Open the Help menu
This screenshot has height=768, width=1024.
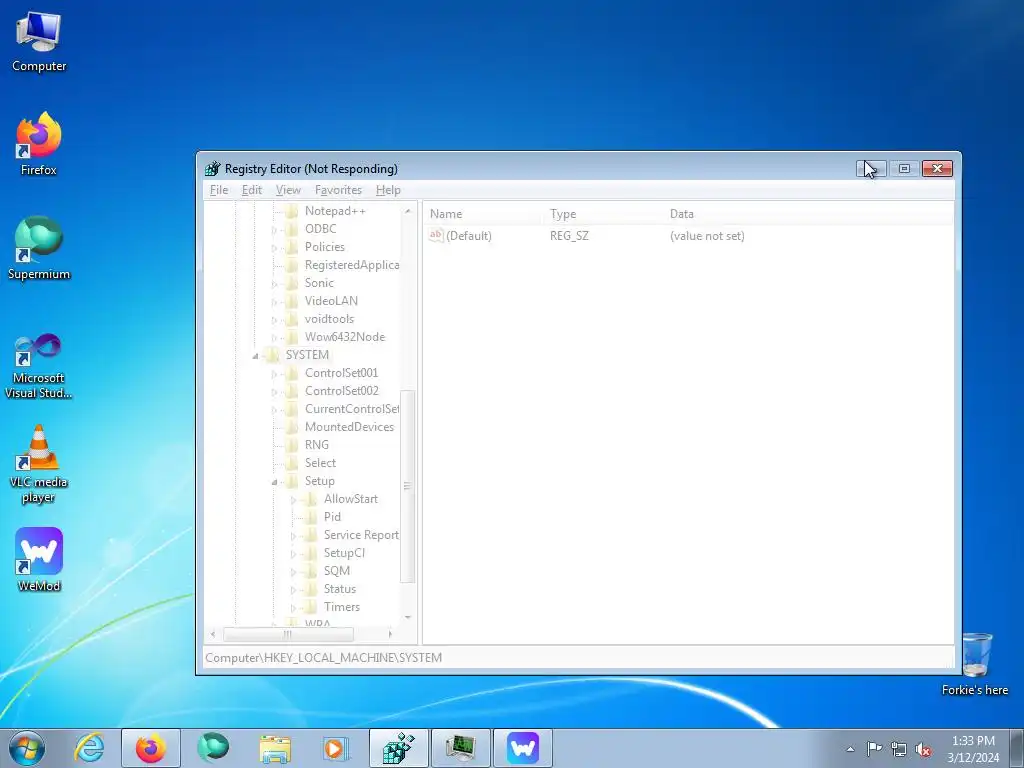tap(388, 190)
